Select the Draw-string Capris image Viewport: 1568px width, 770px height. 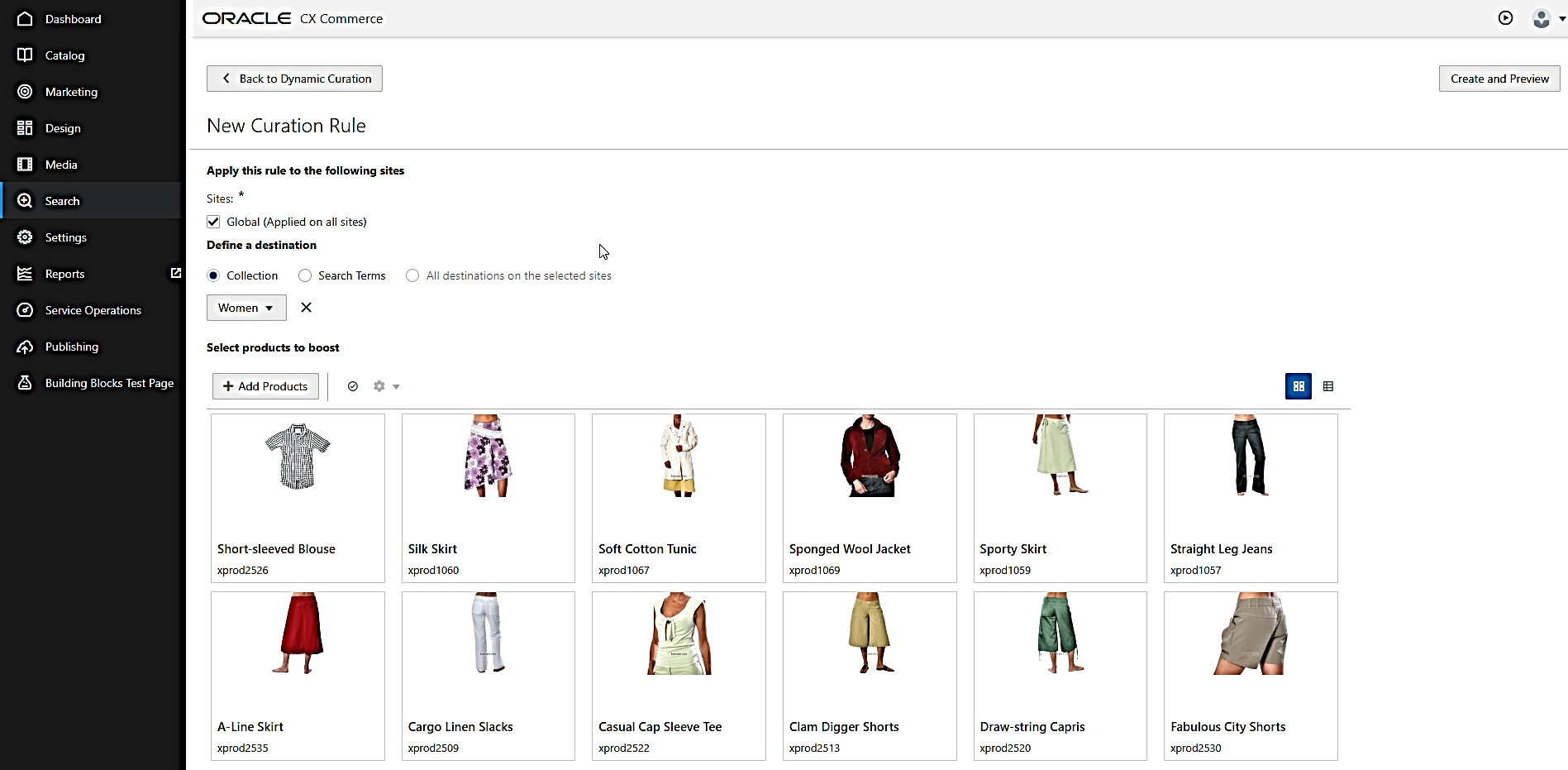pyautogui.click(x=1060, y=634)
